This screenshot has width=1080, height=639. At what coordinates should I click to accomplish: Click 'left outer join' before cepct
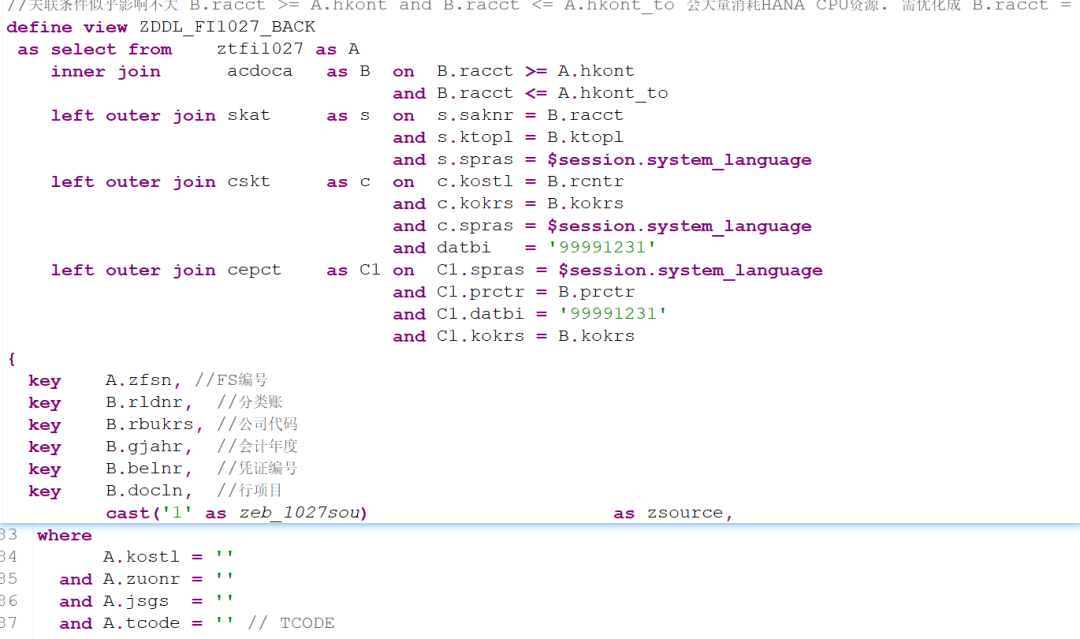pos(133,270)
